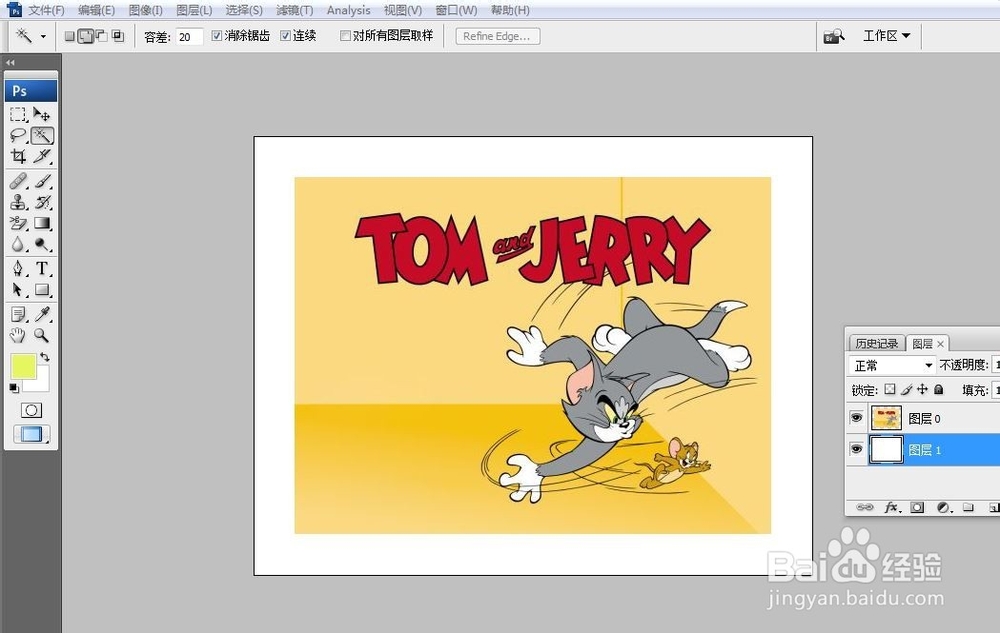Open the 正常 blend mode dropdown
The width and height of the screenshot is (1000, 633).
893,365
